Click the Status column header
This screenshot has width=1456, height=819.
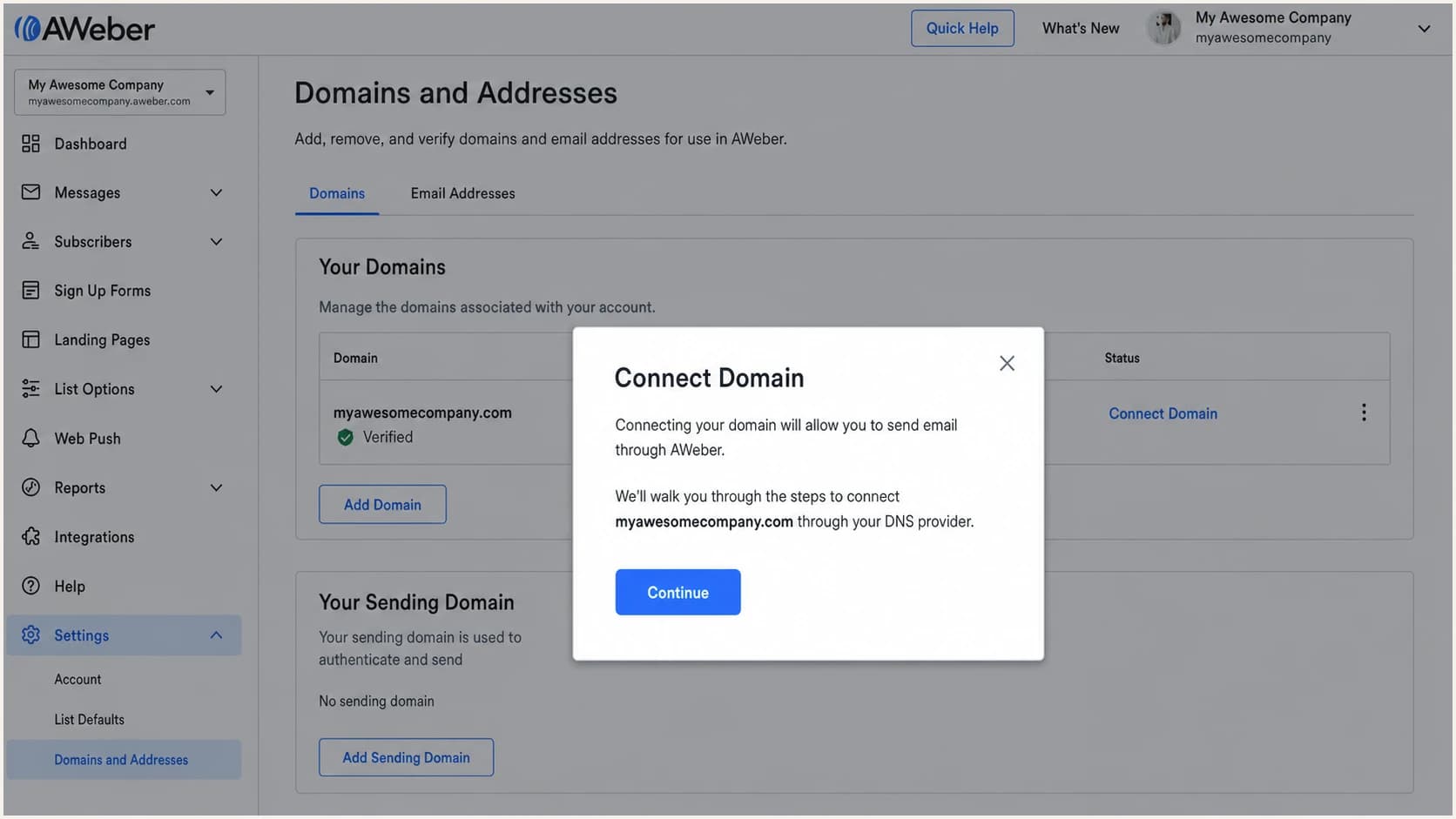[x=1122, y=358]
